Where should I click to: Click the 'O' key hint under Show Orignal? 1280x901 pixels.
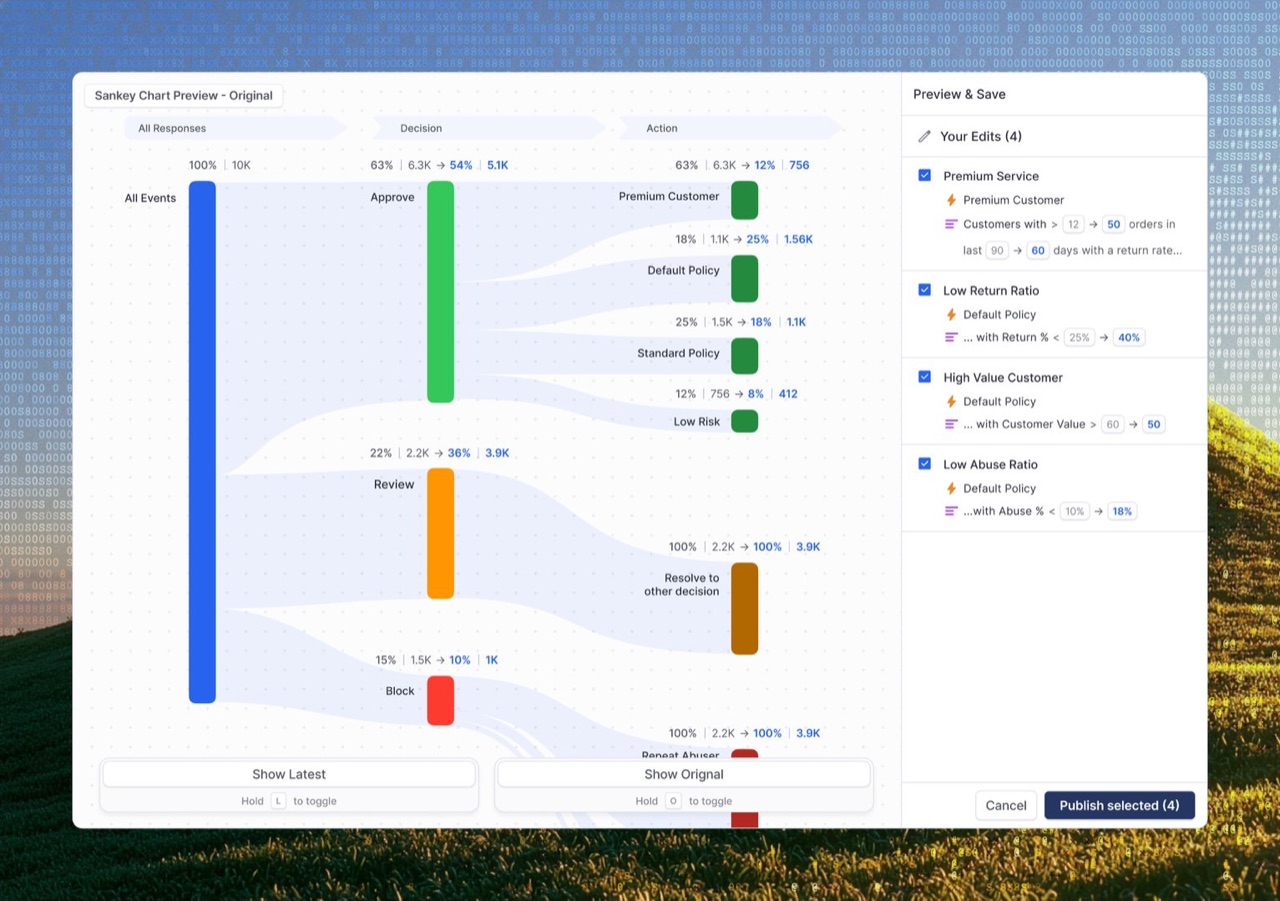674,801
